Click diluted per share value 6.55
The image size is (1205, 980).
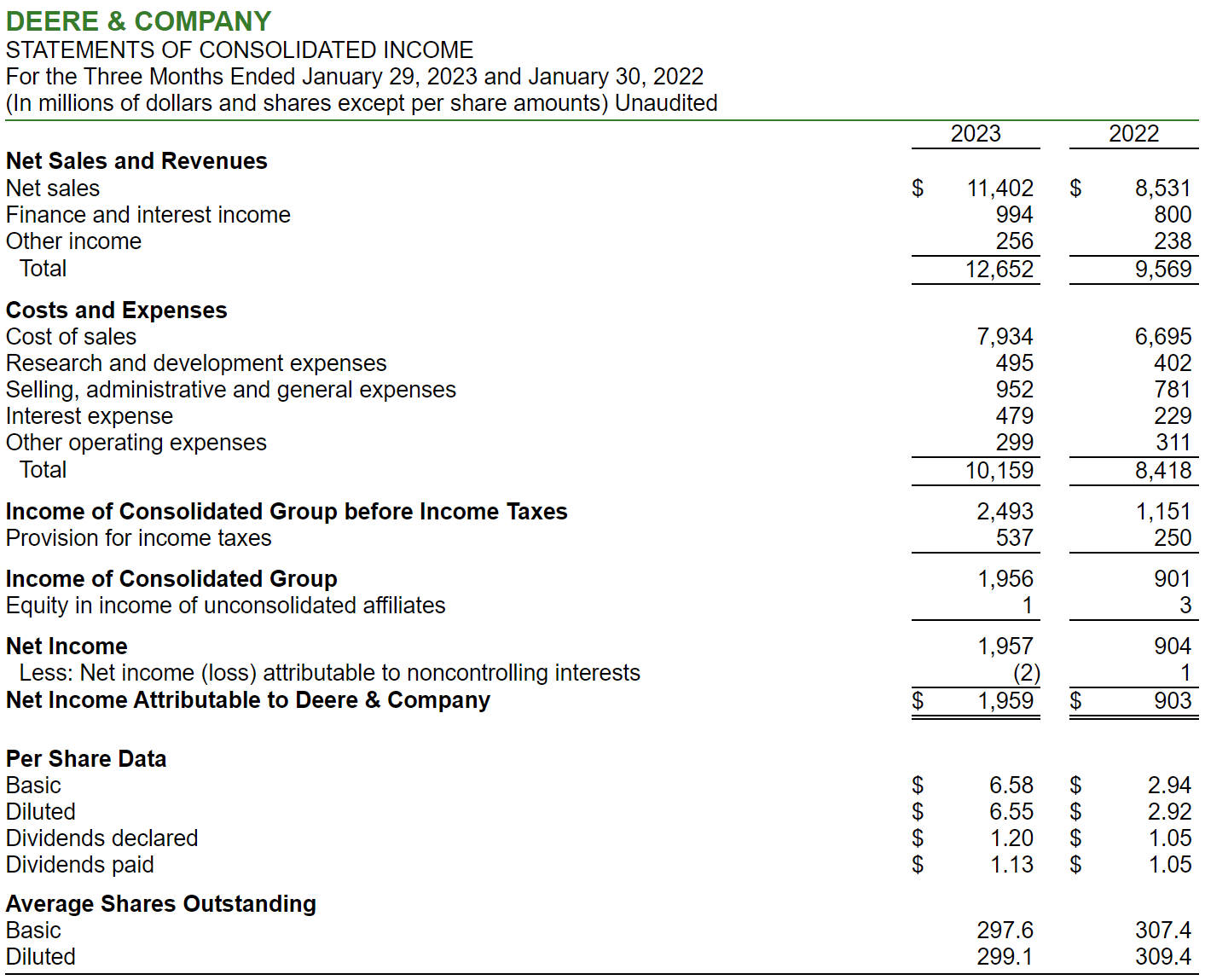1011,811
